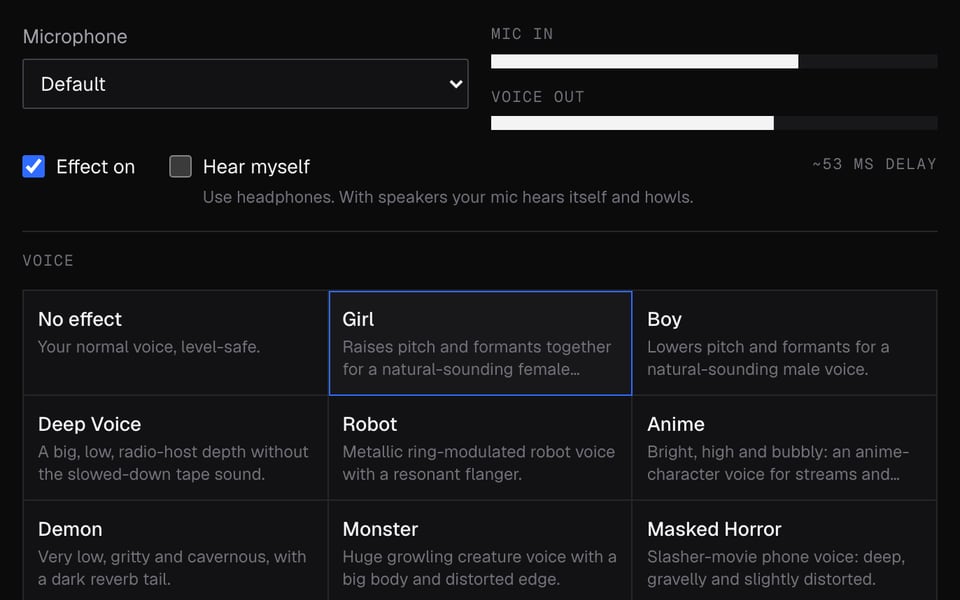The image size is (960, 600).
Task: Click the MIC IN label
Action: [x=522, y=34]
